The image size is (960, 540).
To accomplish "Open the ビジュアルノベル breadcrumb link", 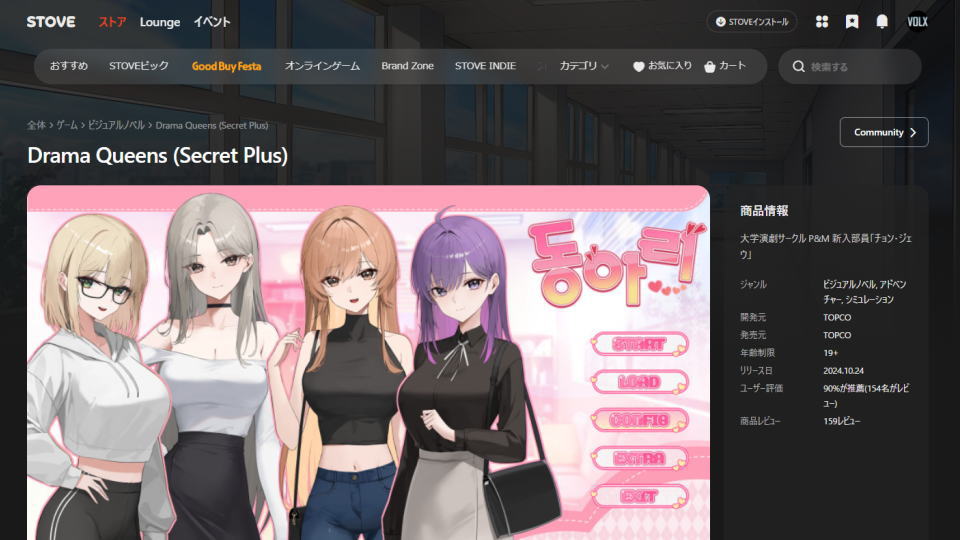I will pyautogui.click(x=117, y=125).
